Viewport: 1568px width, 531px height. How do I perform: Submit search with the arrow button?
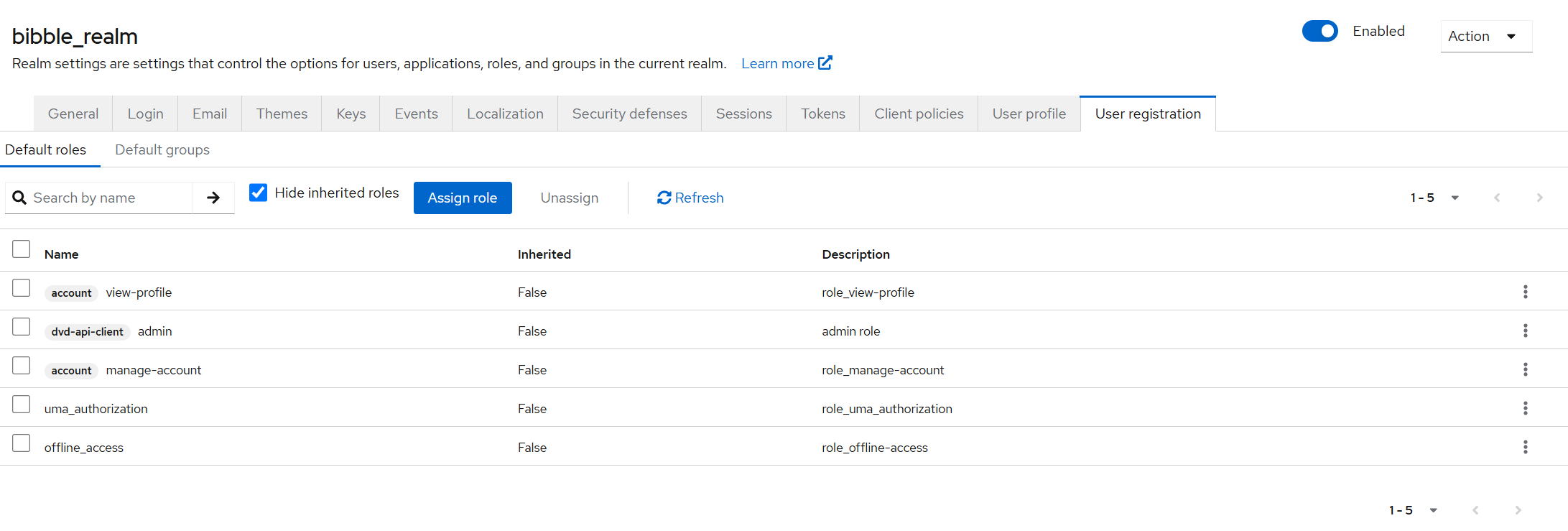pos(213,198)
